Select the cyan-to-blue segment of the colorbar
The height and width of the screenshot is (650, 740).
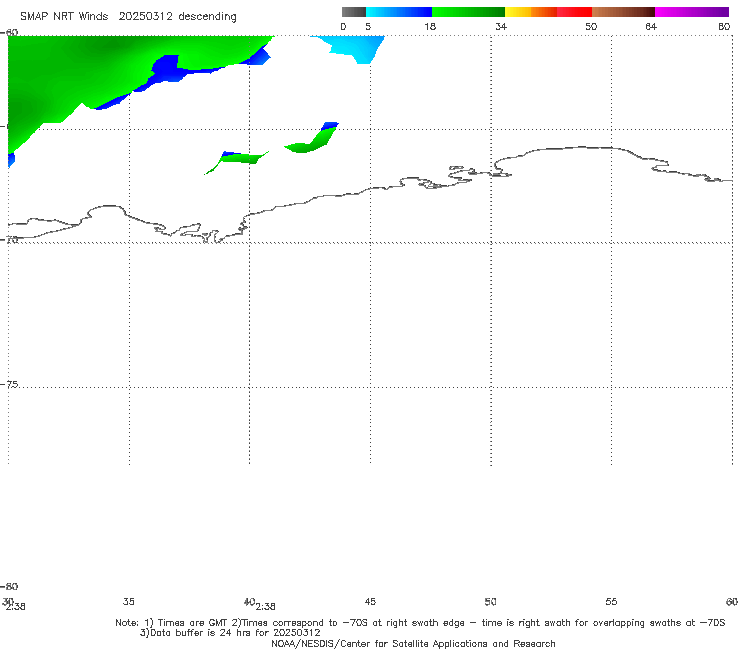(399, 12)
